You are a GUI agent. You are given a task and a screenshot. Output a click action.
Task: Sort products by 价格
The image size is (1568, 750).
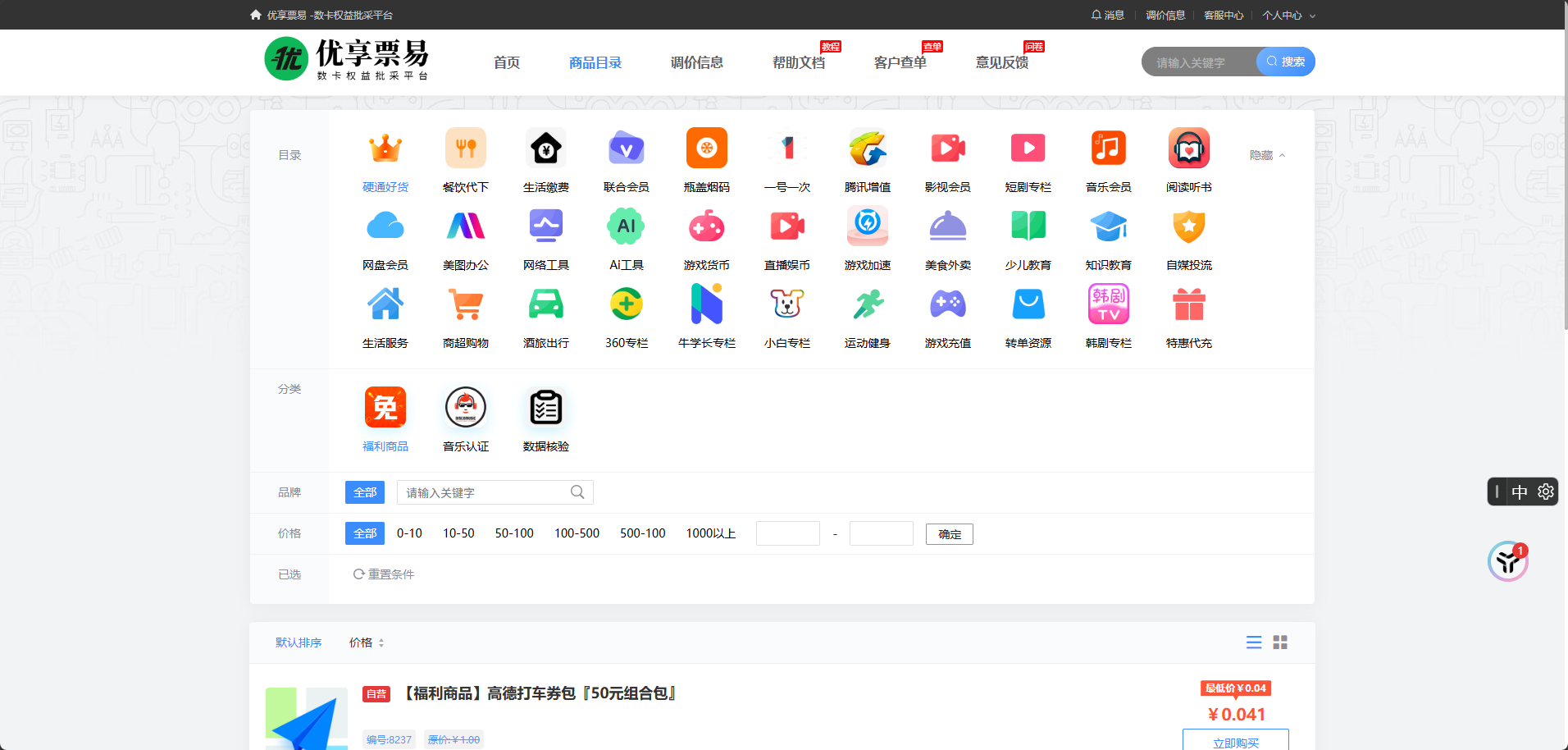coord(367,643)
